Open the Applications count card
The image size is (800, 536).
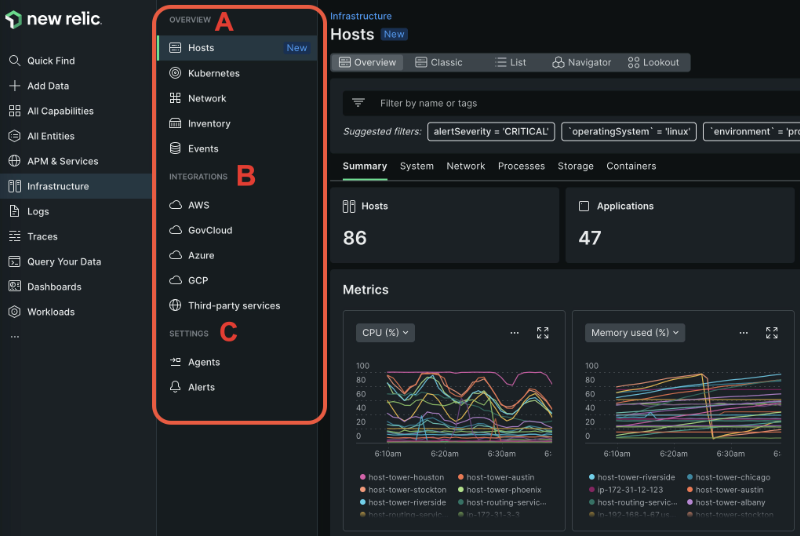click(680, 225)
